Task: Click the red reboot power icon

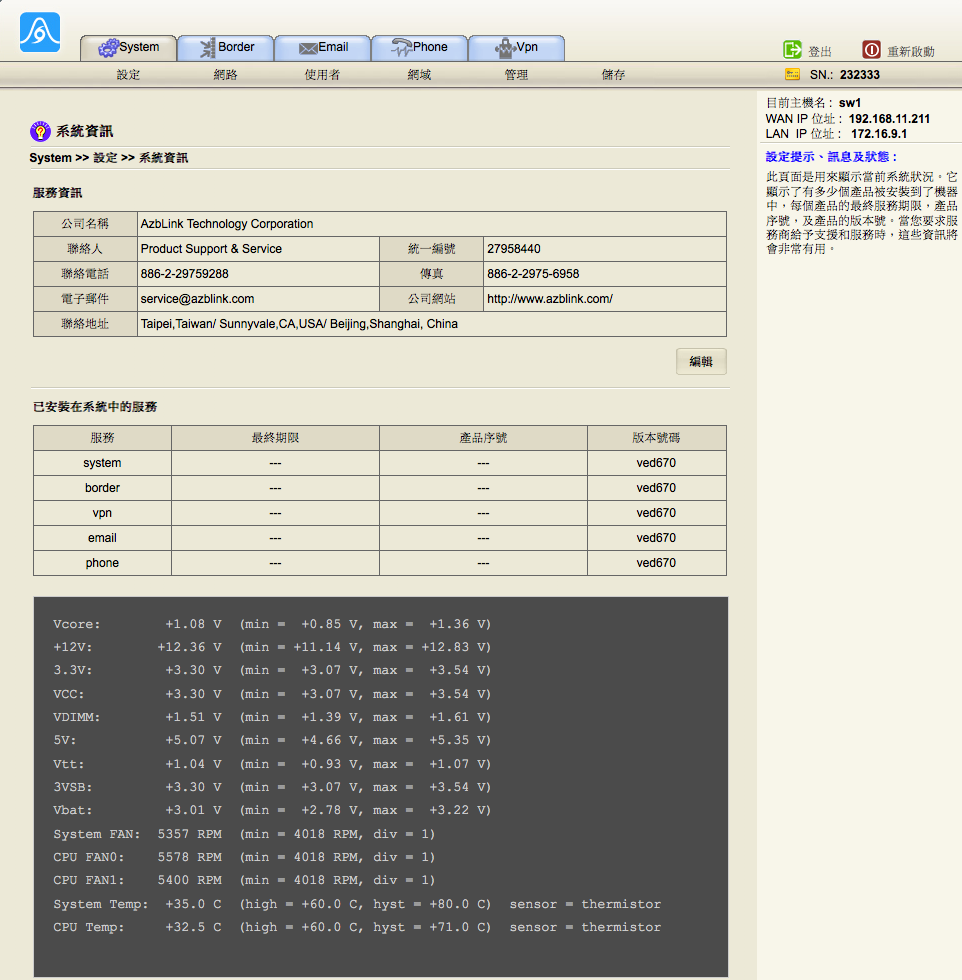Action: coord(871,50)
